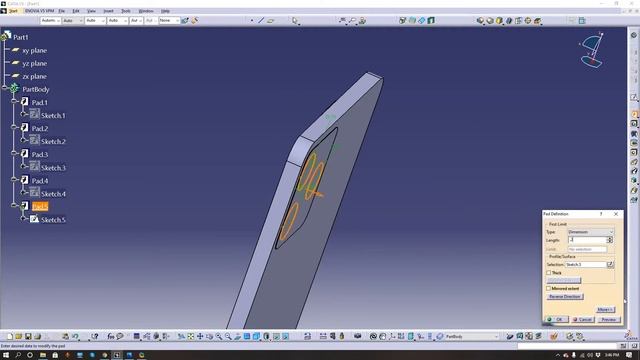
Task: Click the Open file folder icon
Action: pos(18,336)
